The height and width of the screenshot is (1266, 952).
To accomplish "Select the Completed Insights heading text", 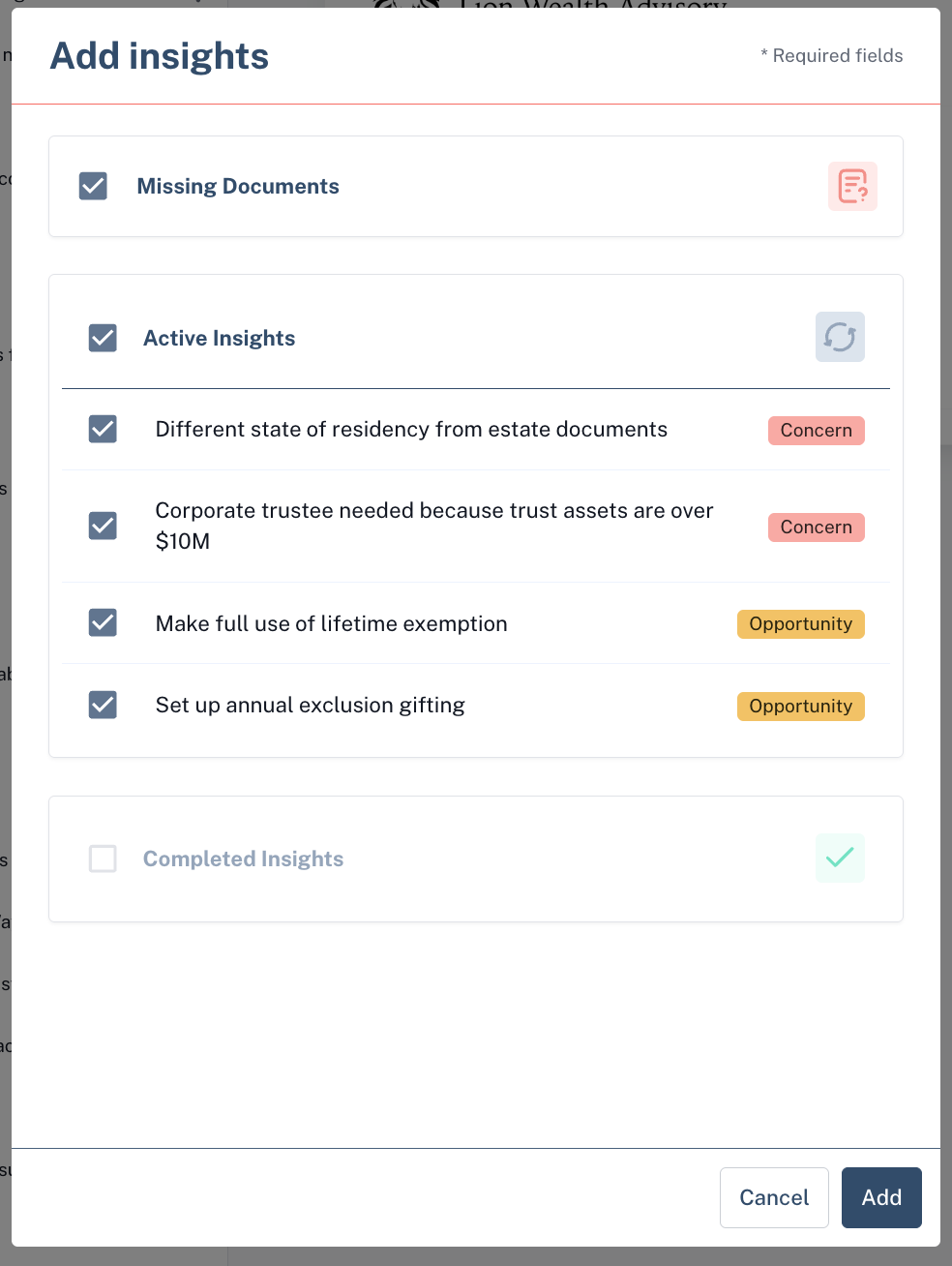I will [x=244, y=859].
